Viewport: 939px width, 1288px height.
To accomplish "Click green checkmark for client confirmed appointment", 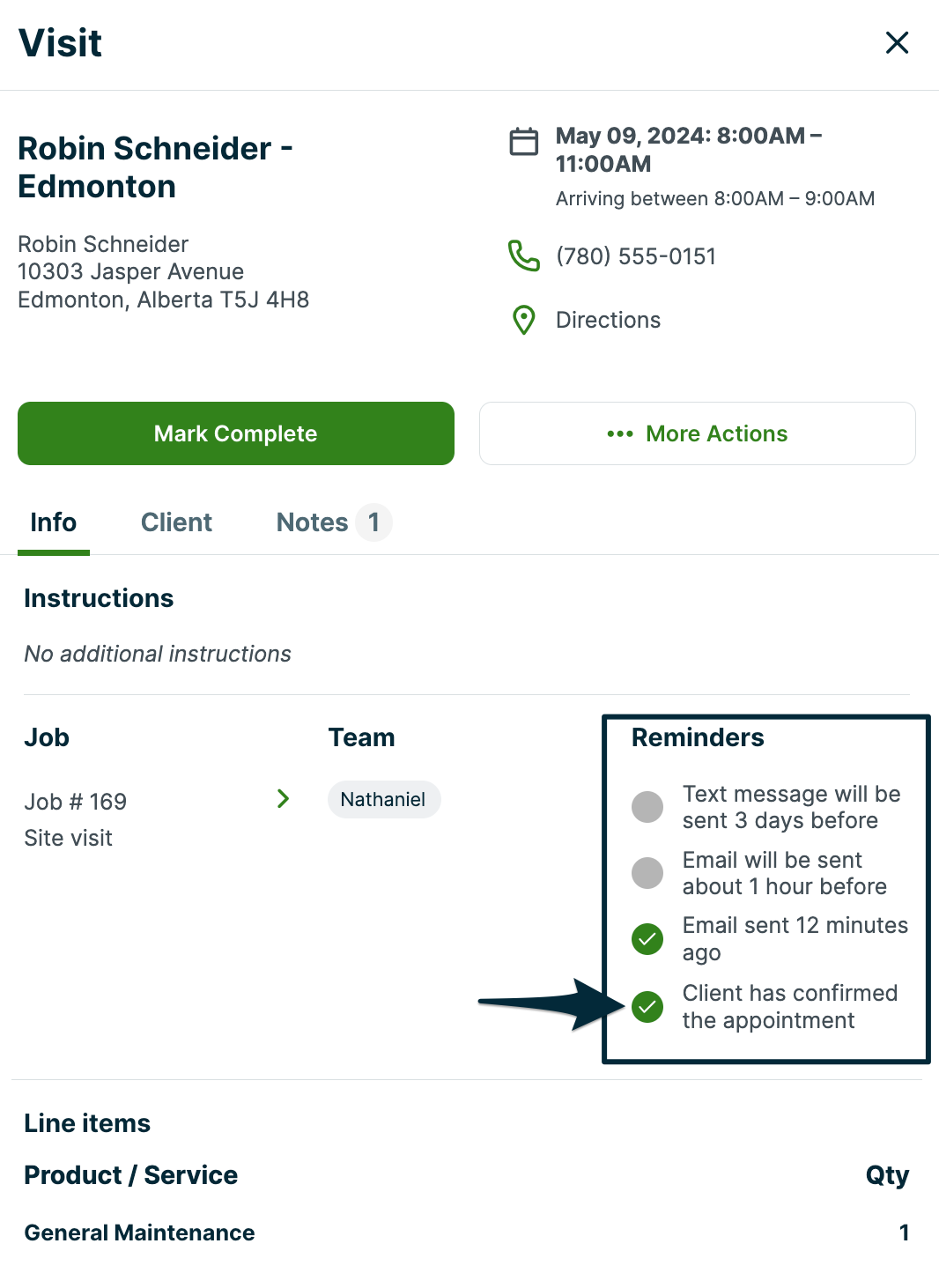I will coord(647,1006).
